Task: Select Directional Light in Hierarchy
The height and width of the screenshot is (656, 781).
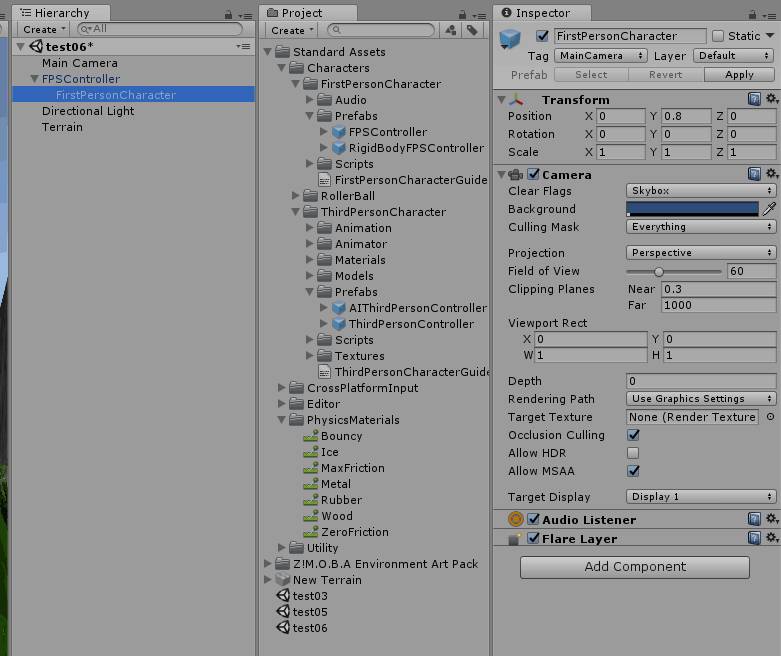Action: coord(88,111)
